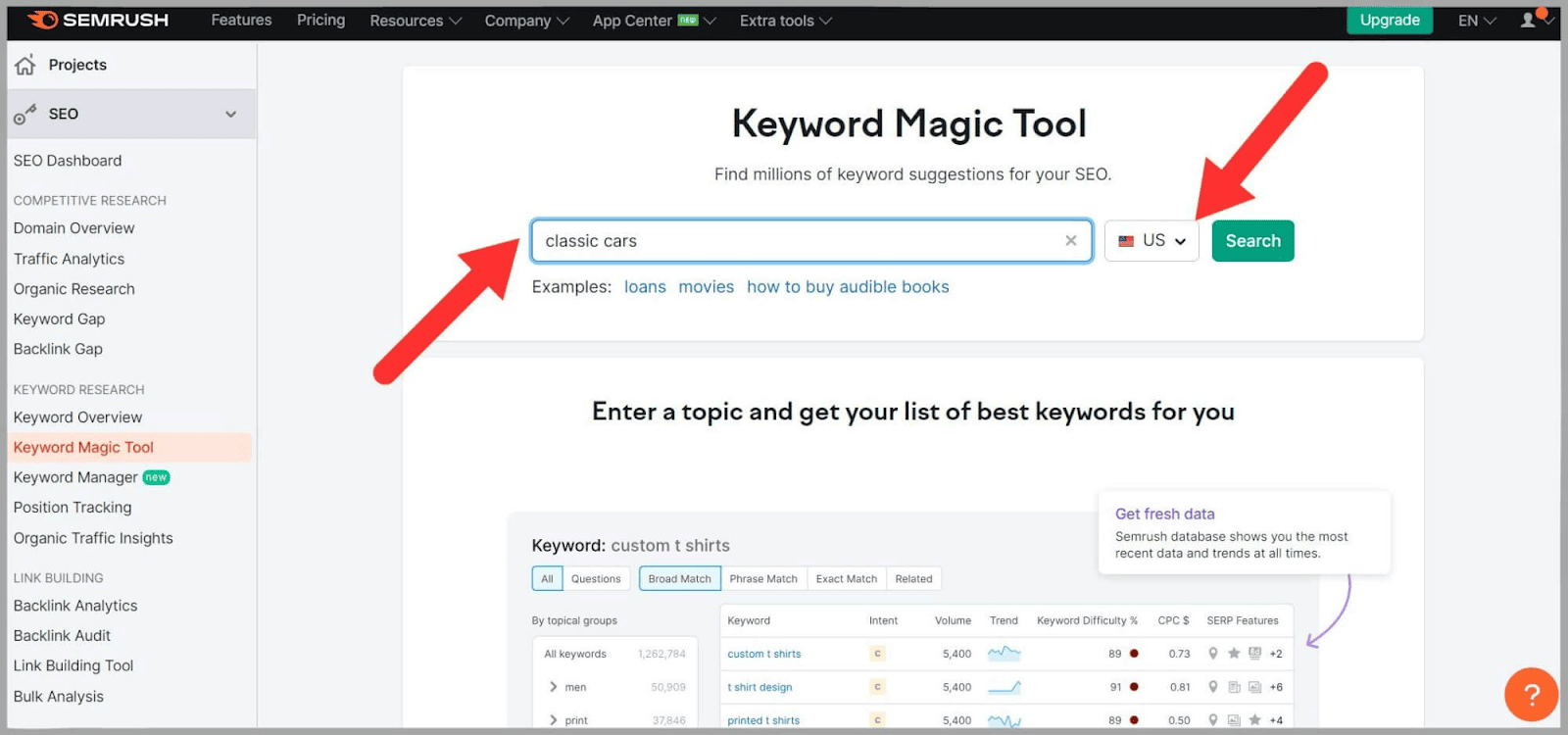Click the +6 SERP features for t shirt design
The width and height of the screenshot is (1568, 735).
(x=1276, y=687)
